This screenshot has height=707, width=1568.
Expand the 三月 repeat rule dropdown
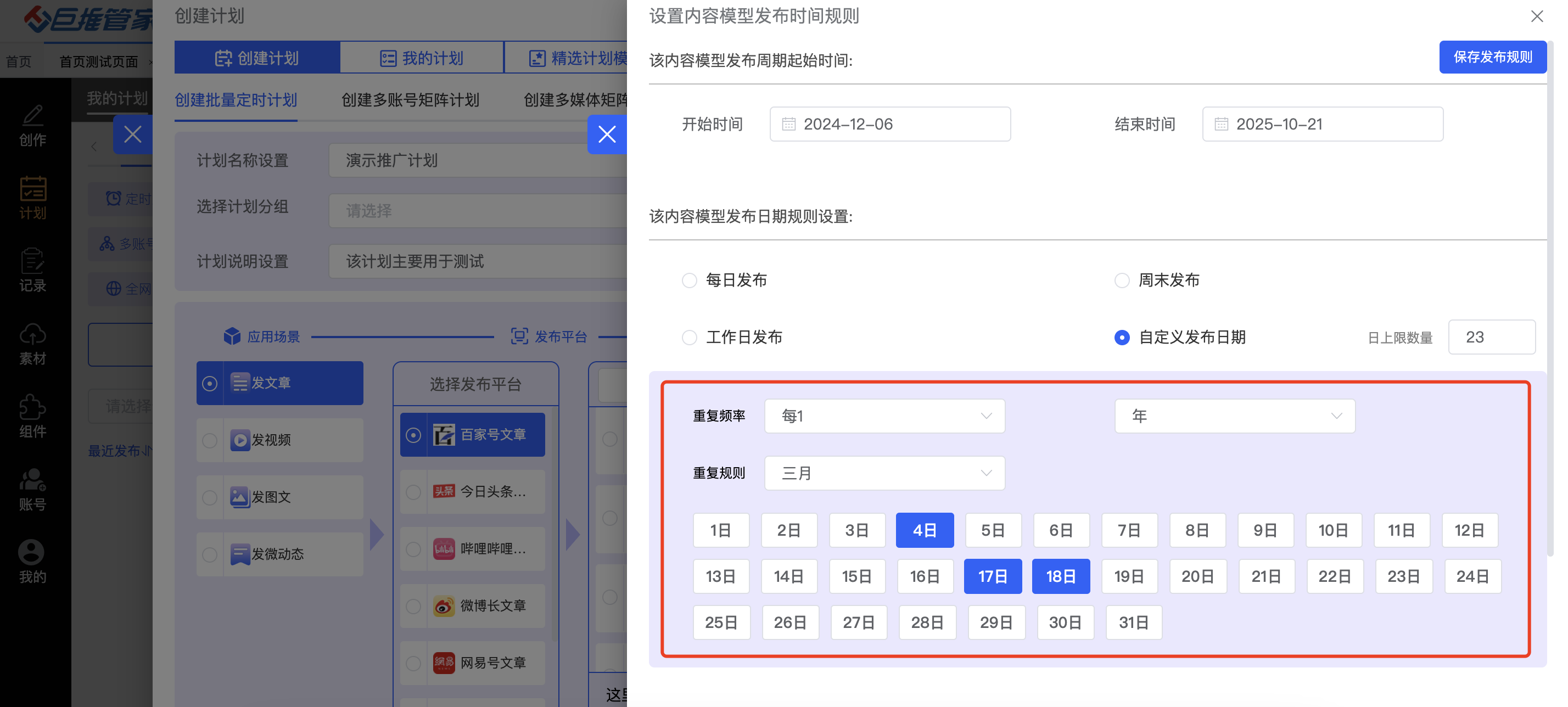pos(884,473)
